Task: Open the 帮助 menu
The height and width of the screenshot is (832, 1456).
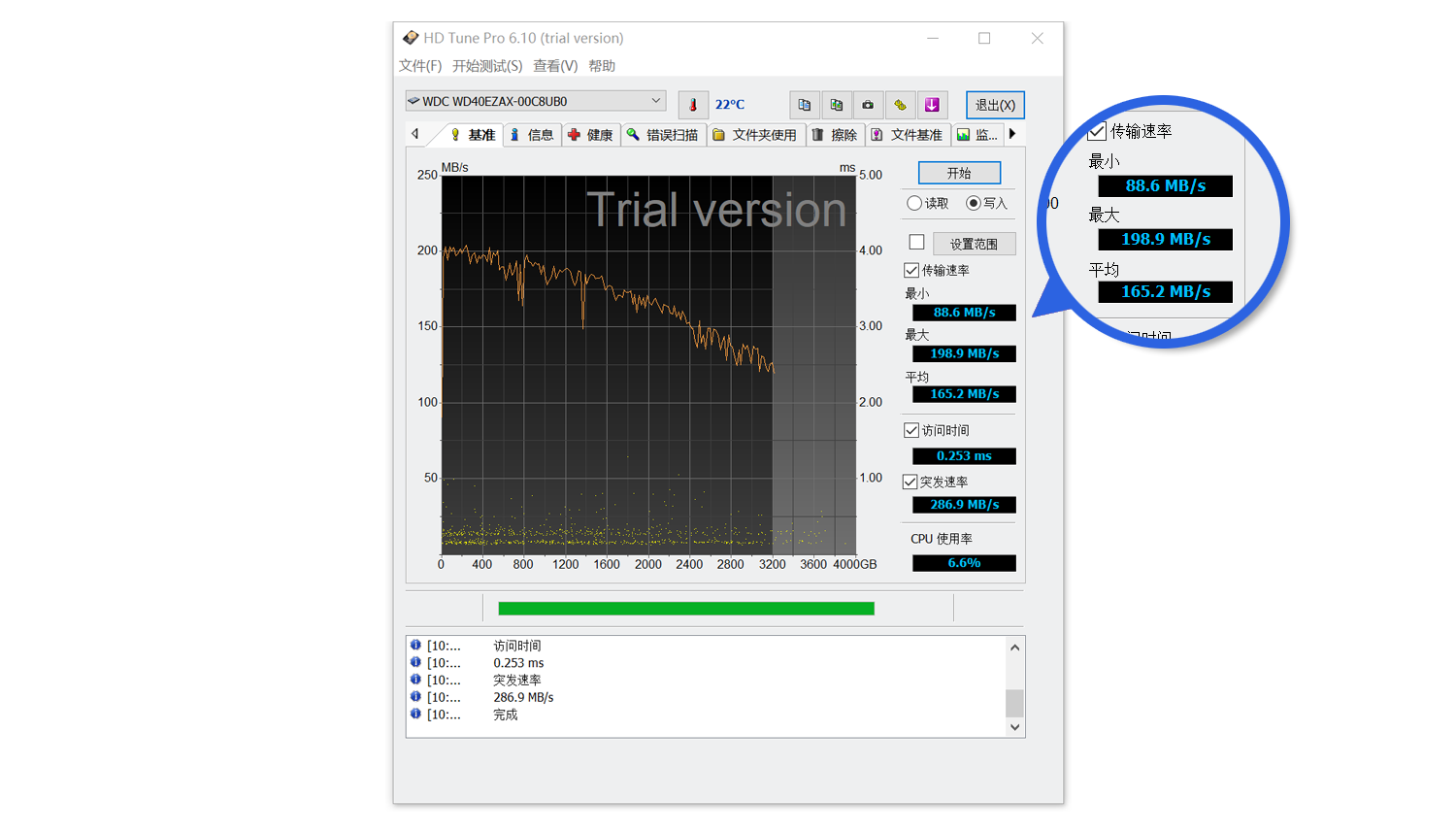Action: 602,66
